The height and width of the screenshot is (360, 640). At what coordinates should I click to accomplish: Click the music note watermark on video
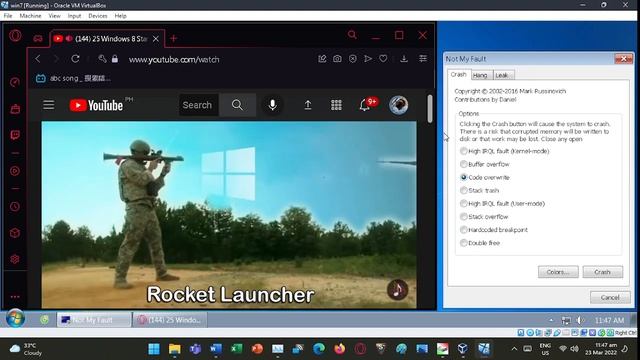398,289
